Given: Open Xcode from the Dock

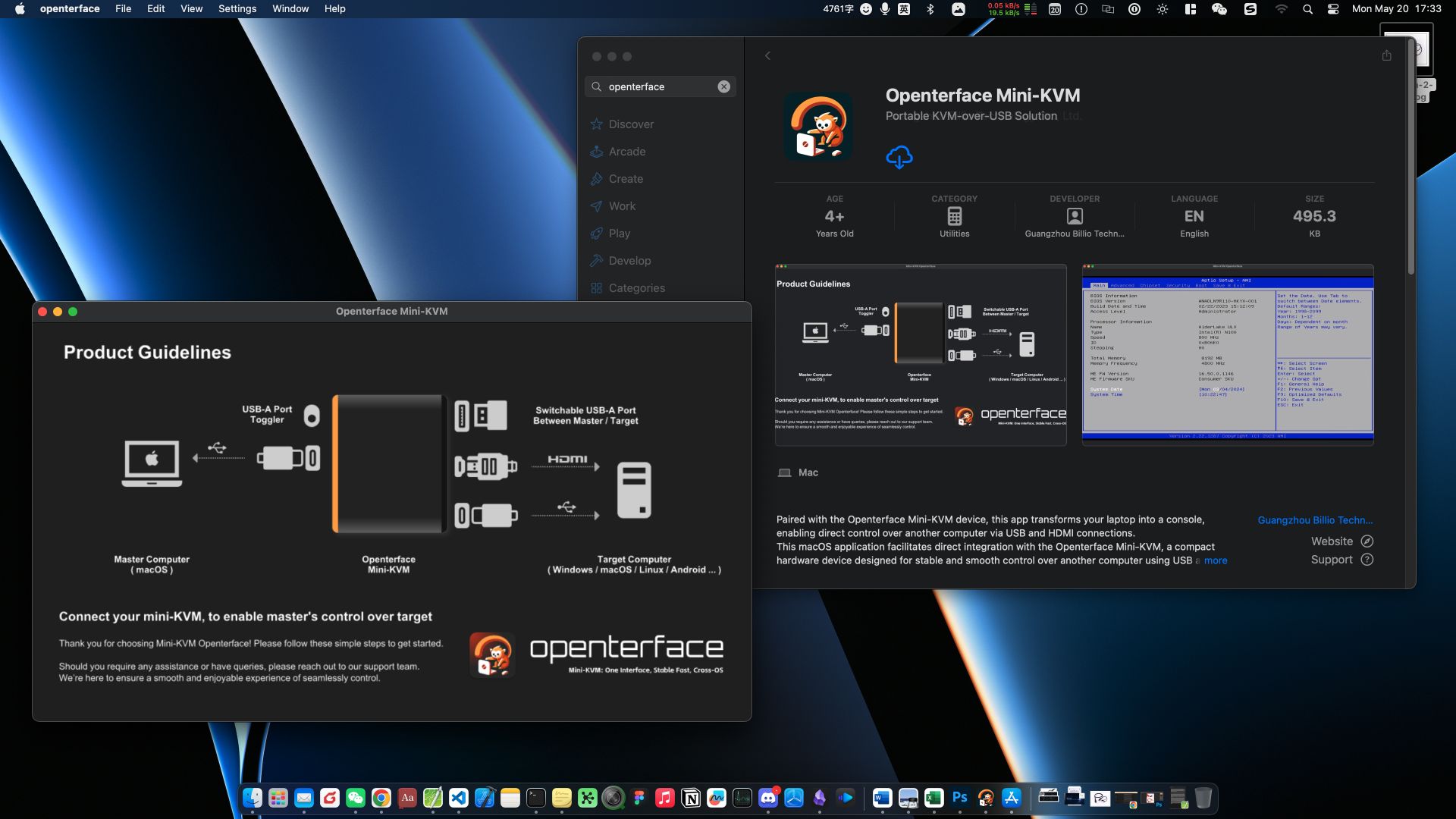Looking at the screenshot, I should click(x=485, y=798).
